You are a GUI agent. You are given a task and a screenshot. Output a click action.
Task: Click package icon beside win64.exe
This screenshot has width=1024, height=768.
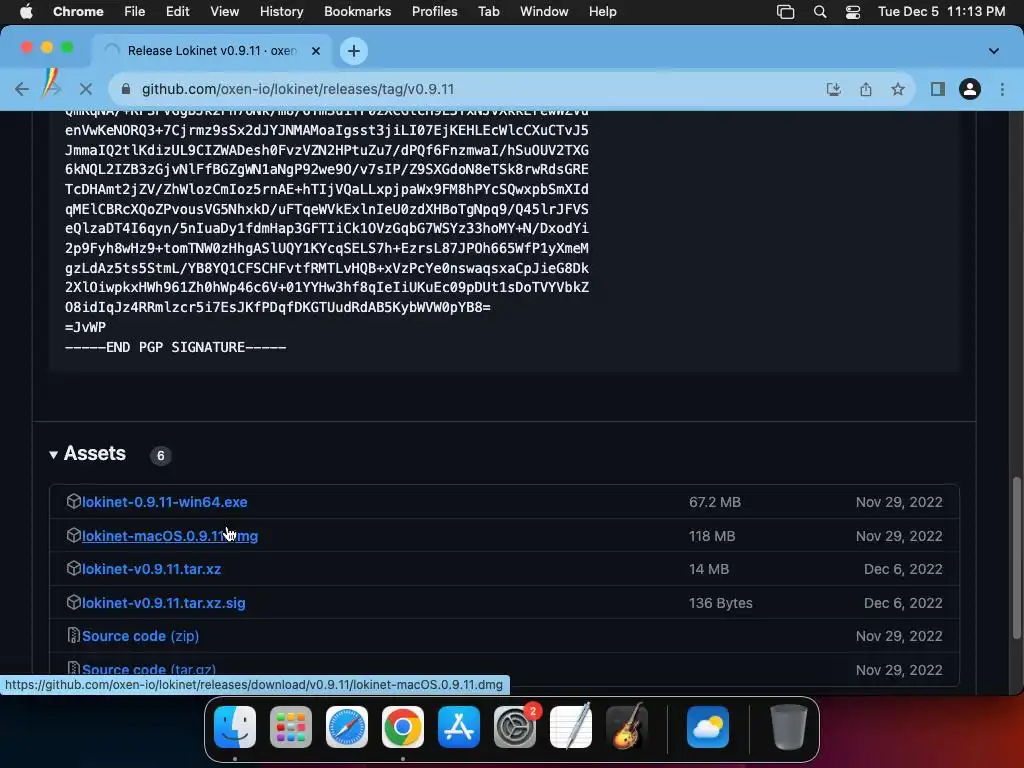73,501
